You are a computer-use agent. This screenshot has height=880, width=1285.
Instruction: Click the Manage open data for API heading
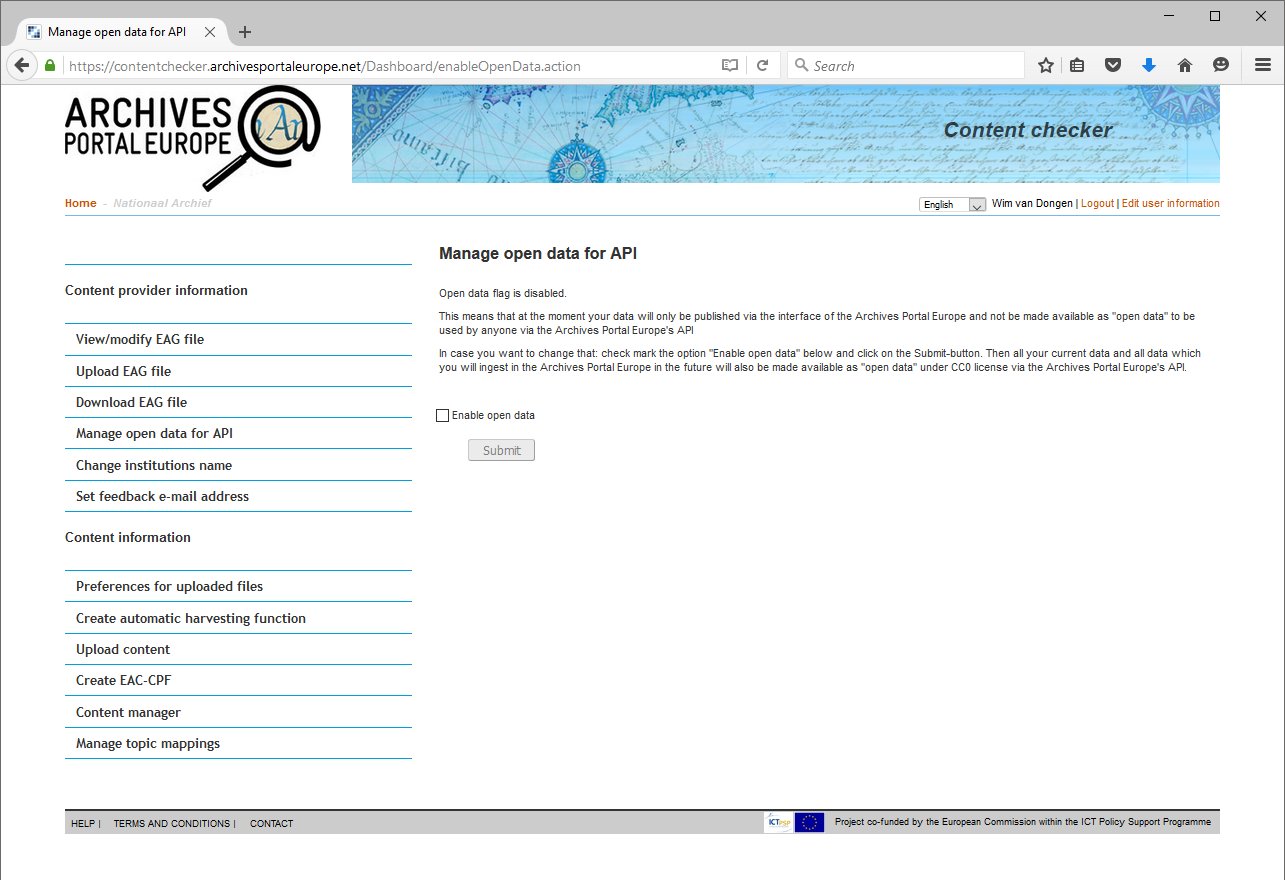pyautogui.click(x=538, y=254)
